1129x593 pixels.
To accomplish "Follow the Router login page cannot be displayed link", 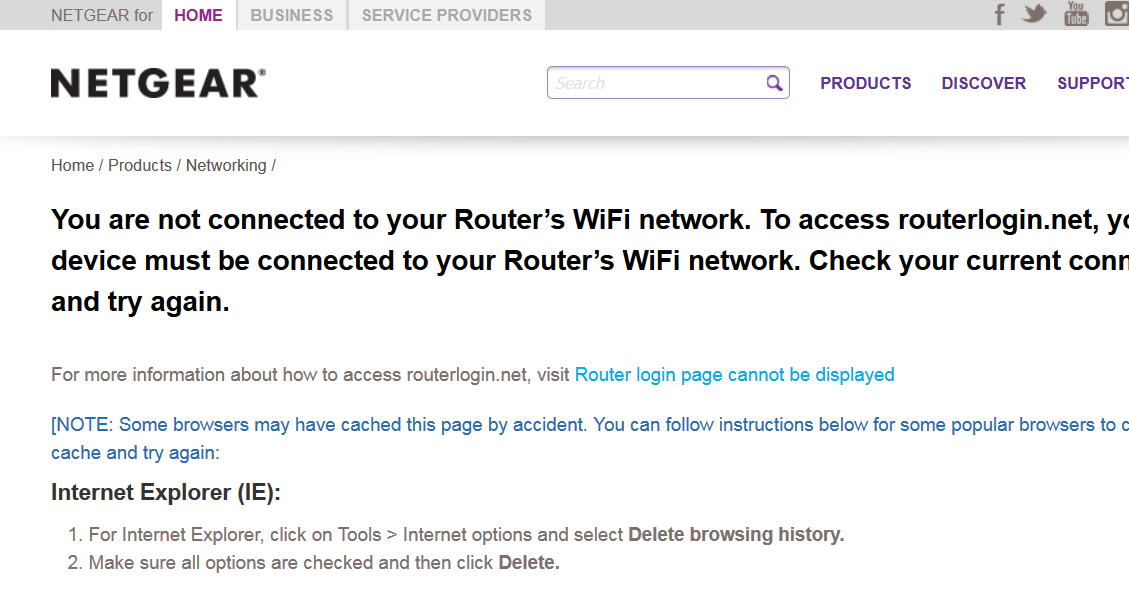I will pos(734,374).
